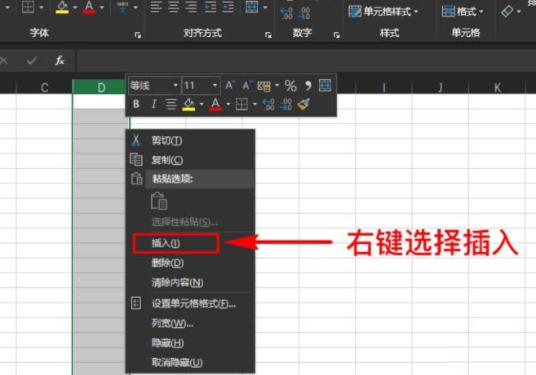Screen dimensions: 536x375
Task: Click inside the formula bar input
Action: coord(306,61)
